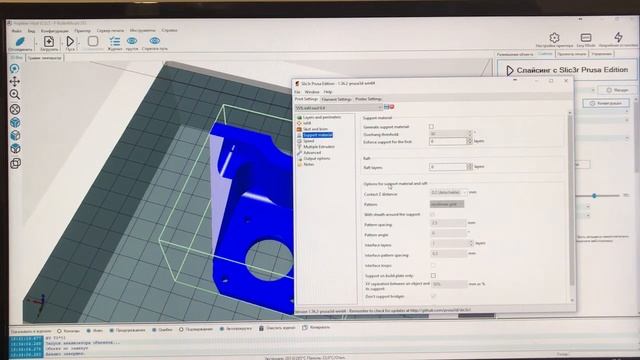Open Skirt and brim settings page
Image resolution: width=640 pixels, height=360 pixels.
pos(315,129)
